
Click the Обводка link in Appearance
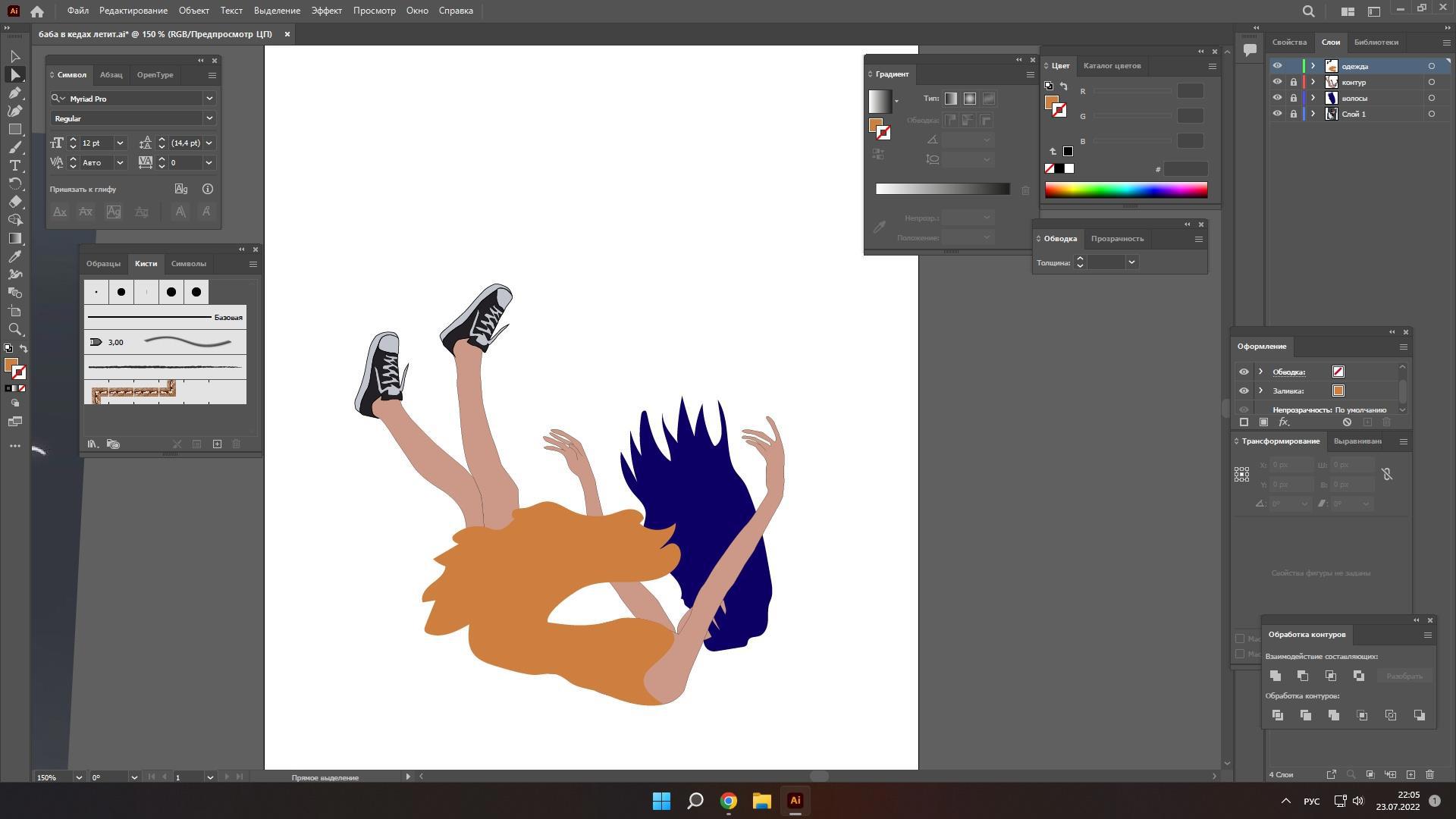point(1288,372)
